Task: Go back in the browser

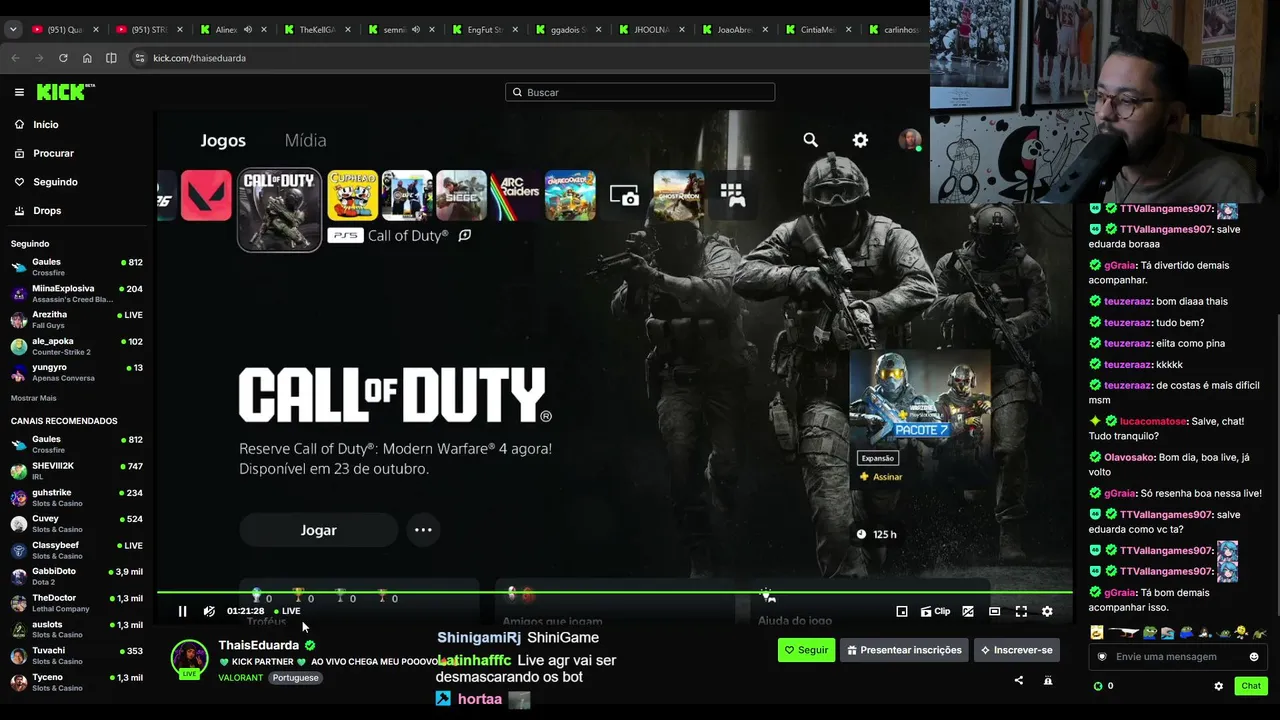Action: point(15,58)
